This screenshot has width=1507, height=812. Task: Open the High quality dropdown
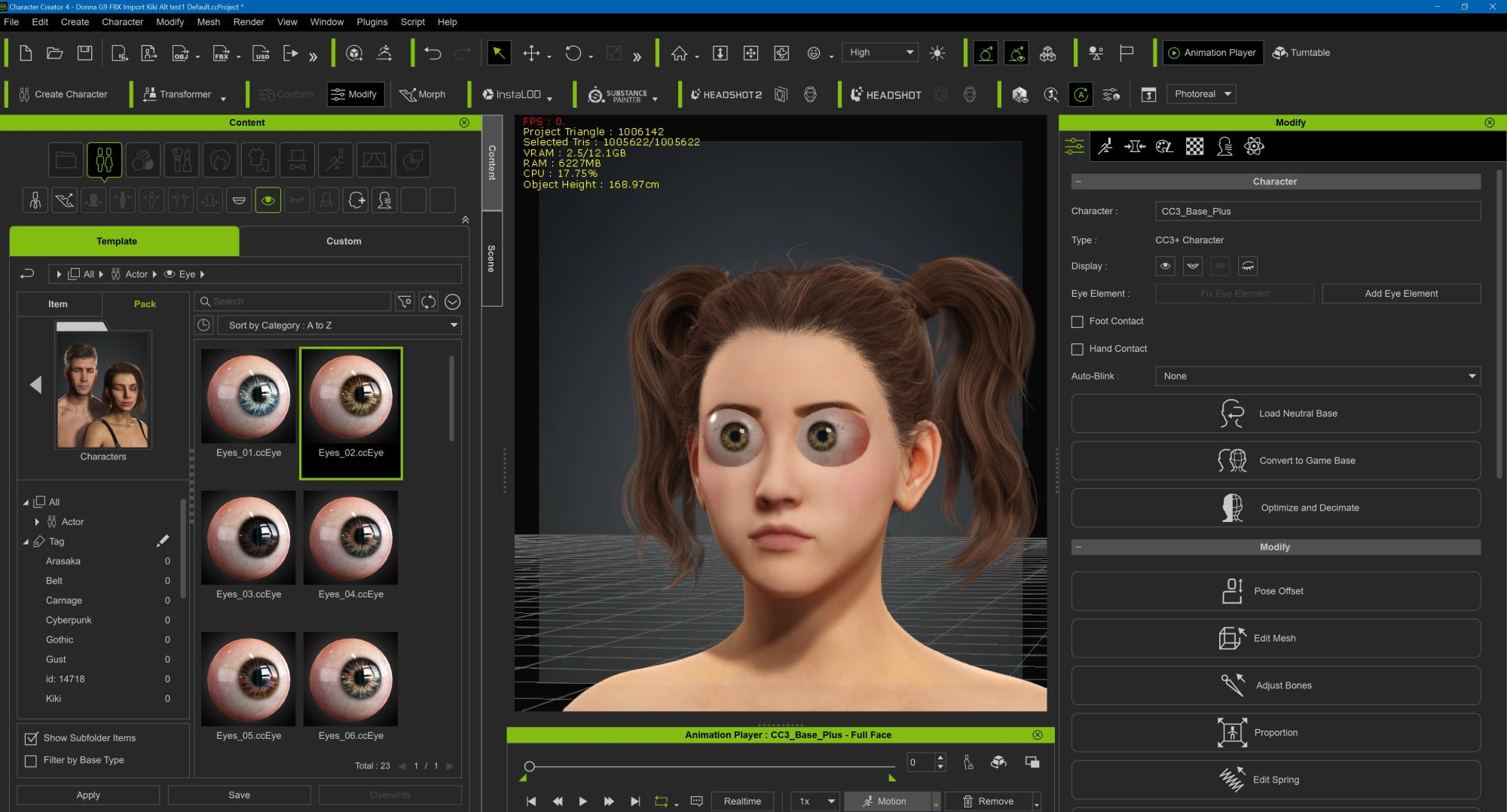(x=879, y=53)
